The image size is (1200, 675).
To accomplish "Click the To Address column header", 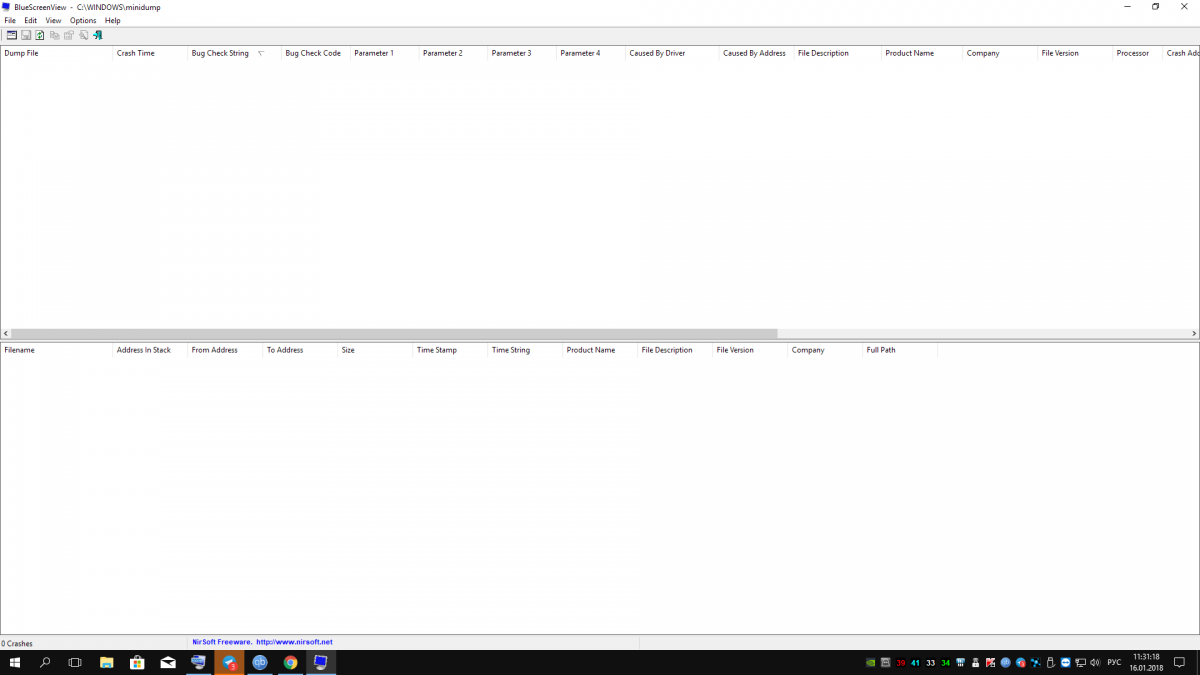I will [x=300, y=350].
